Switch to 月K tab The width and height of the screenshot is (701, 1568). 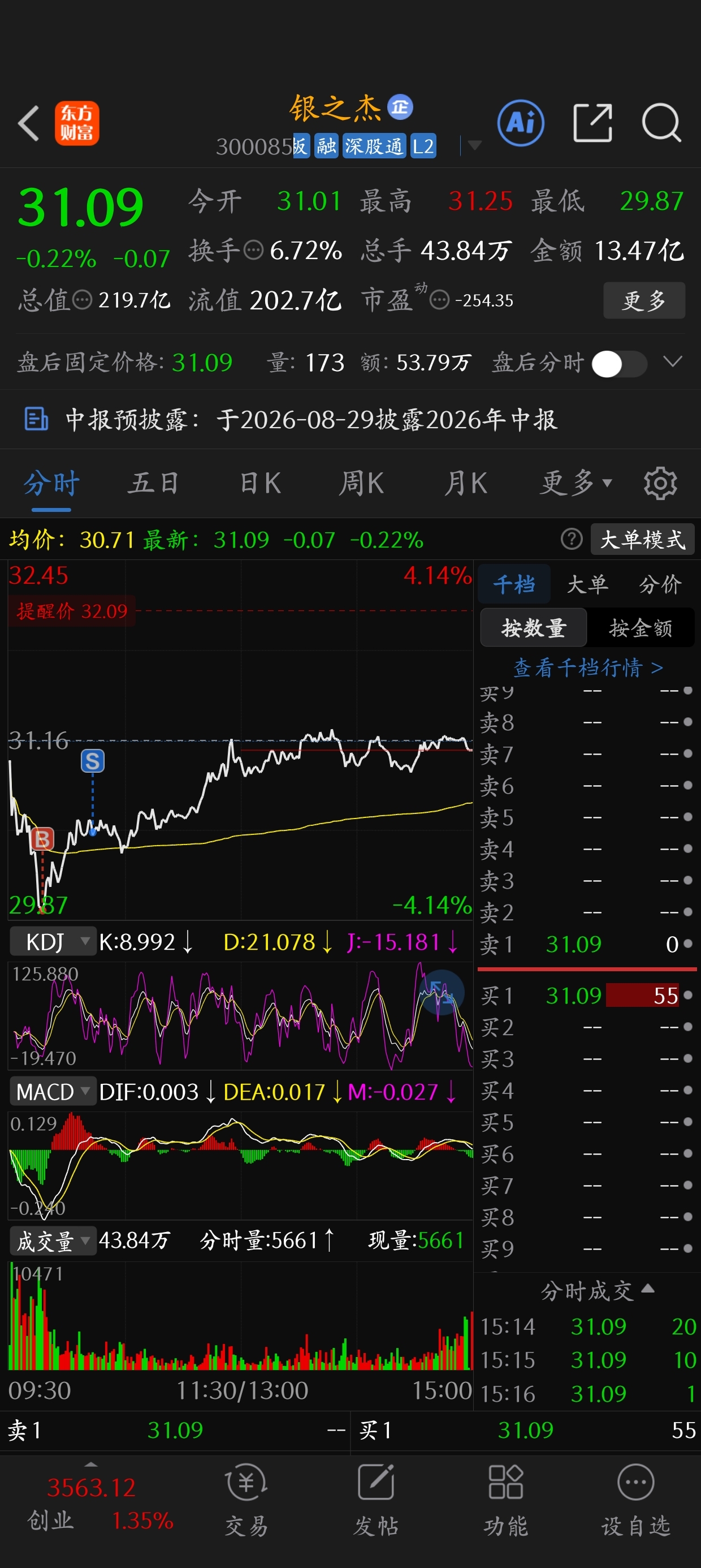pyautogui.click(x=465, y=483)
